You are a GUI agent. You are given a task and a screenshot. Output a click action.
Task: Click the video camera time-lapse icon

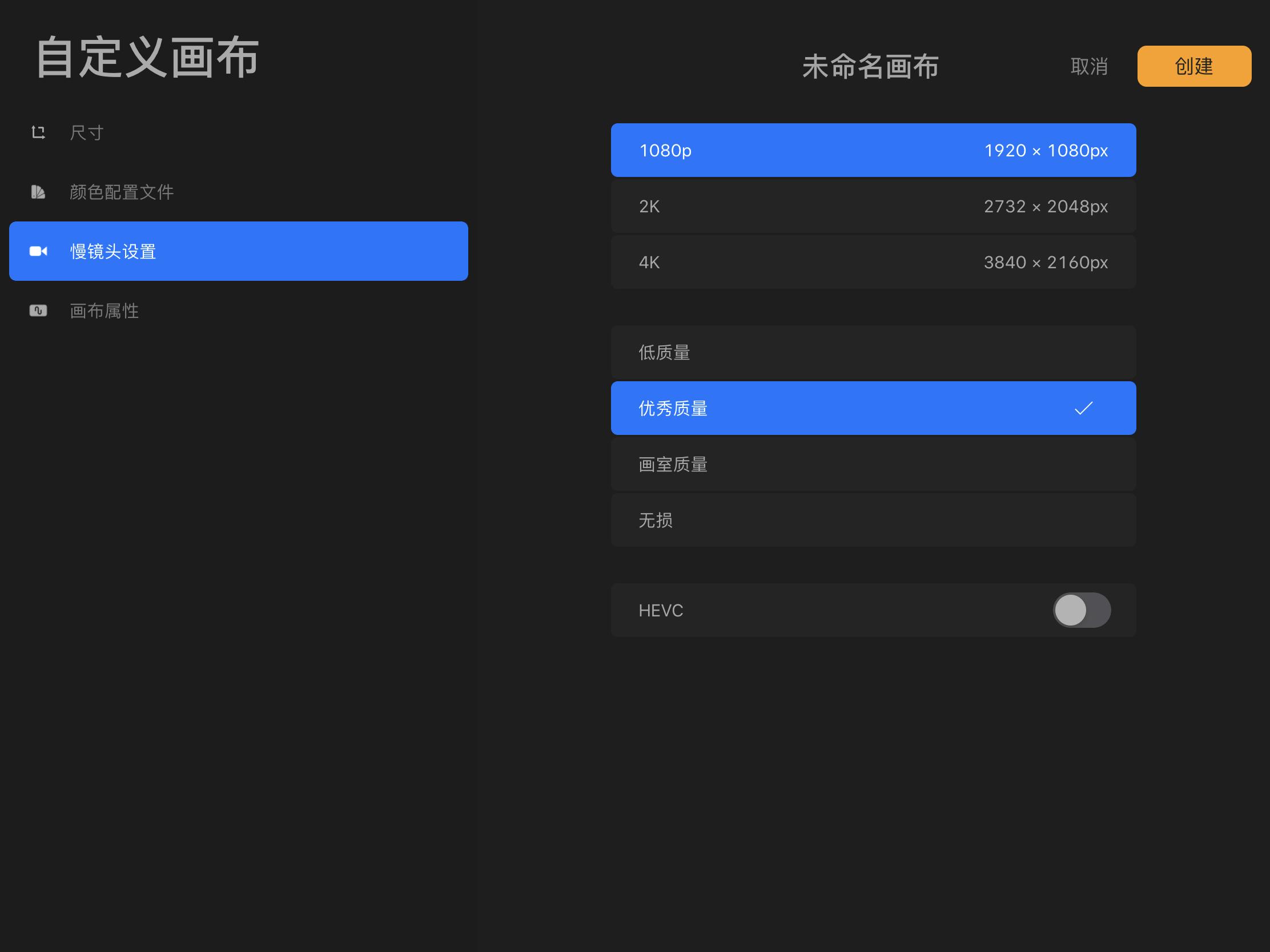pos(38,251)
